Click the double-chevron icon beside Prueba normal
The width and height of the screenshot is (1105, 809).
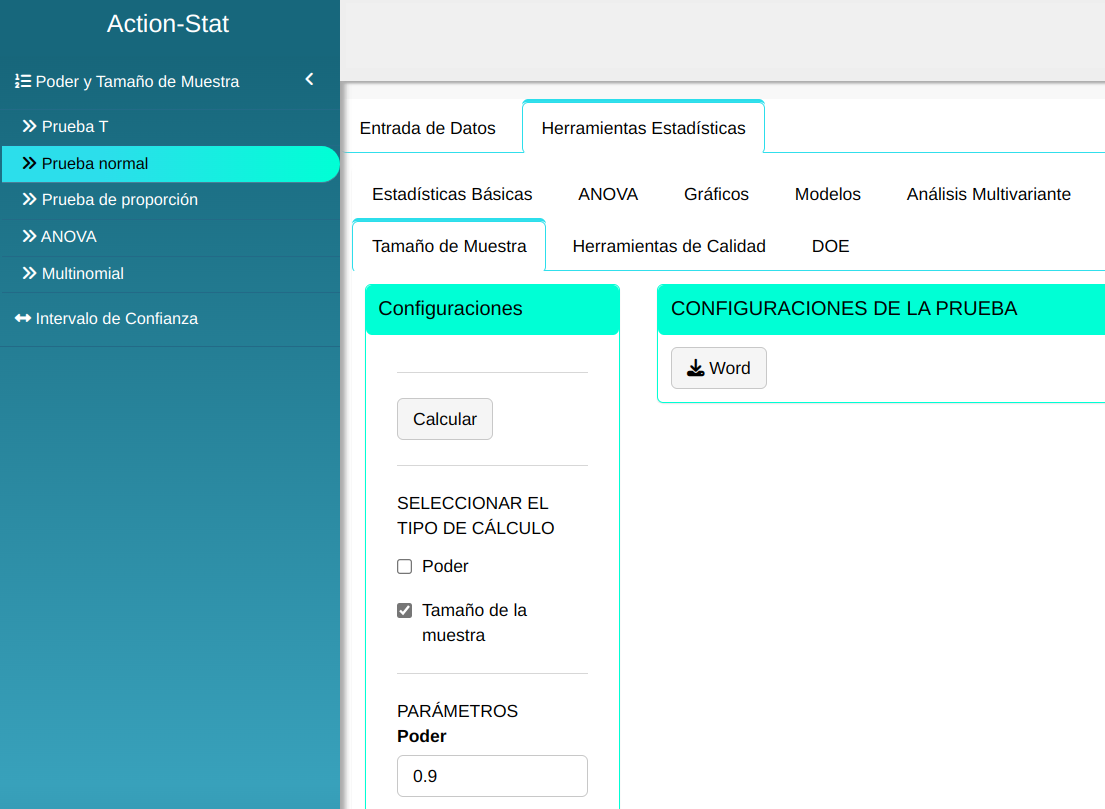click(29, 164)
